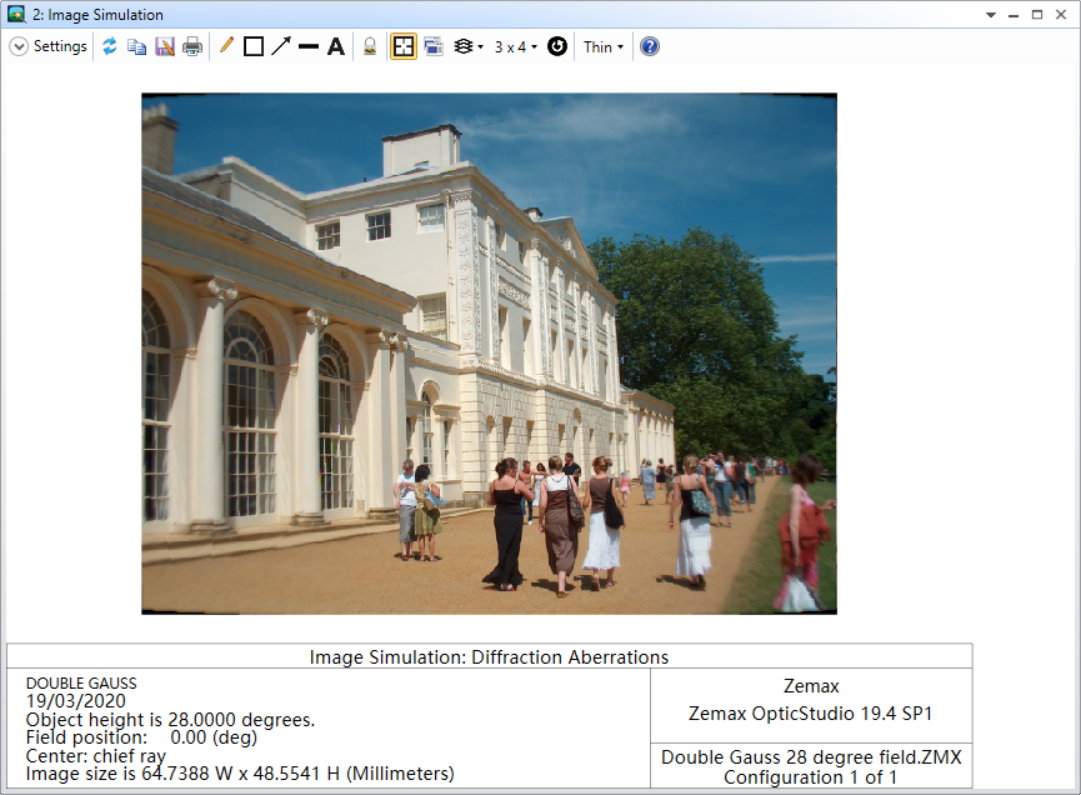Select the pencil annotation tool
The height and width of the screenshot is (795, 1081).
tap(226, 46)
